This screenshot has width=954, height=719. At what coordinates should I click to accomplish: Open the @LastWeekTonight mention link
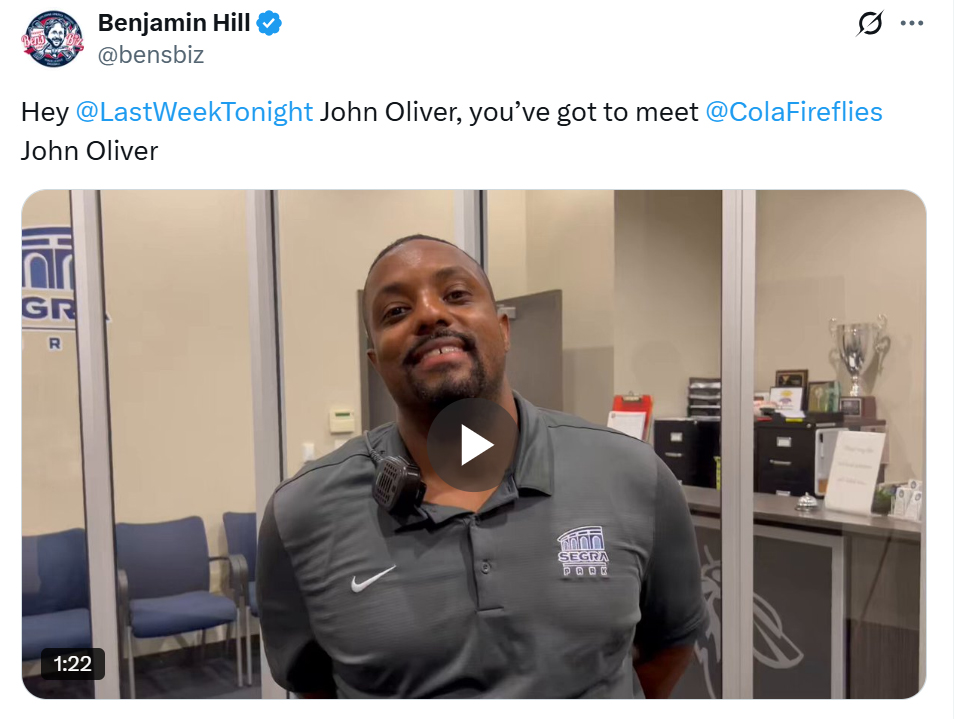pyautogui.click(x=194, y=112)
